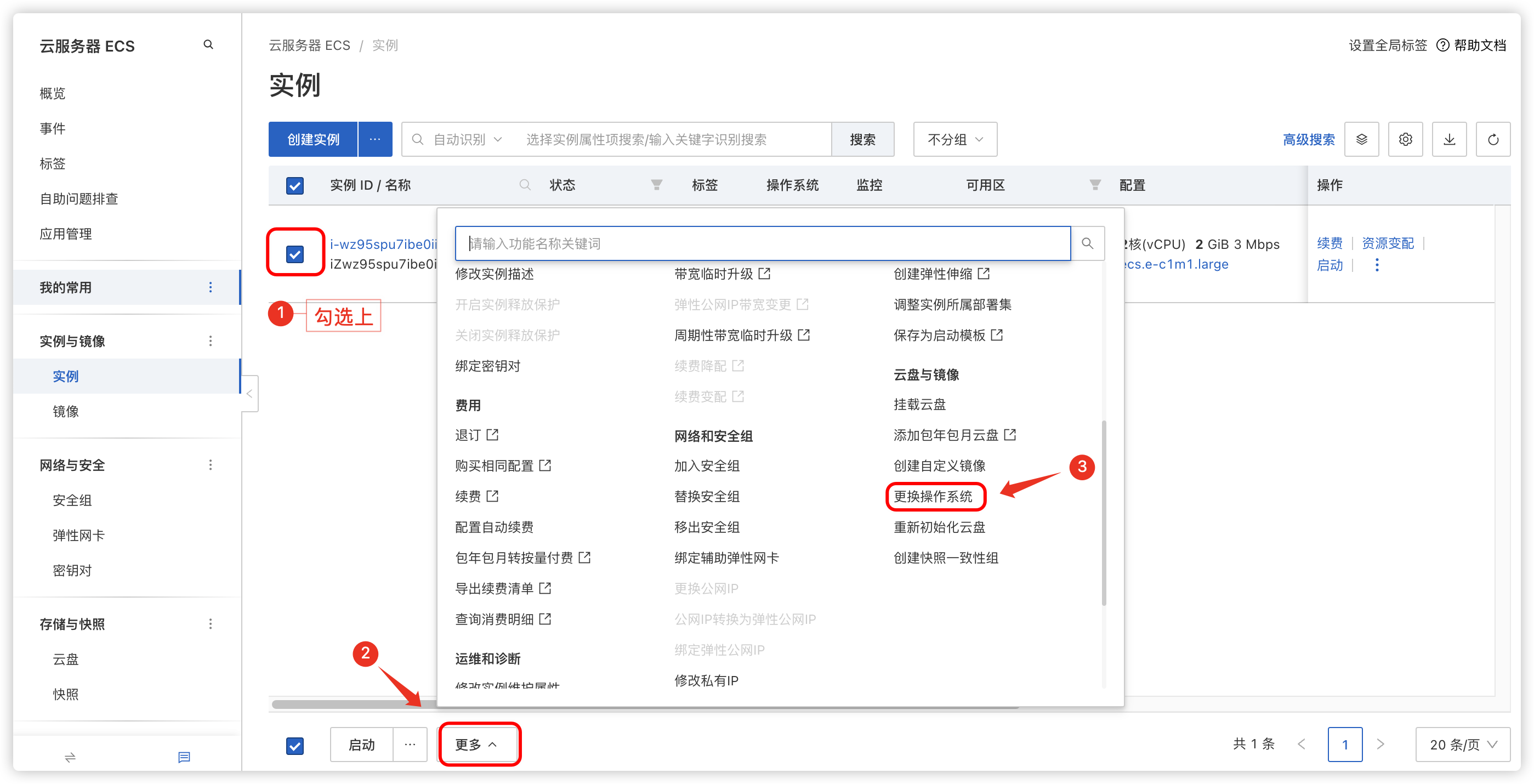Viewport: 1534px width, 784px height.
Task: Open the 不分组 grouping dropdown
Action: [x=955, y=139]
